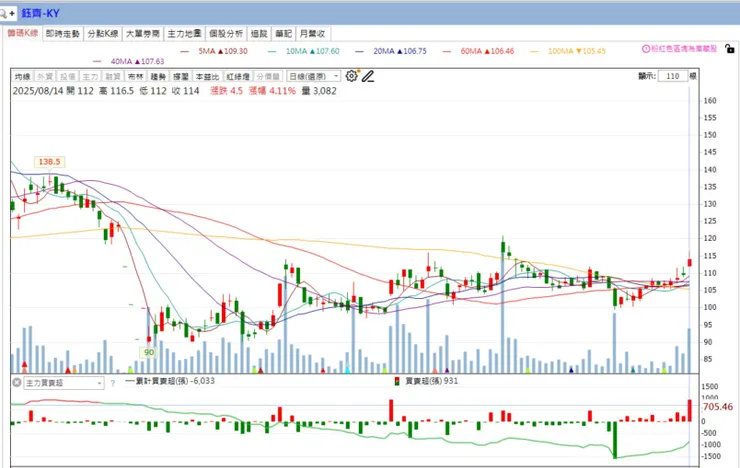Click the 160 price axis label

point(710,100)
